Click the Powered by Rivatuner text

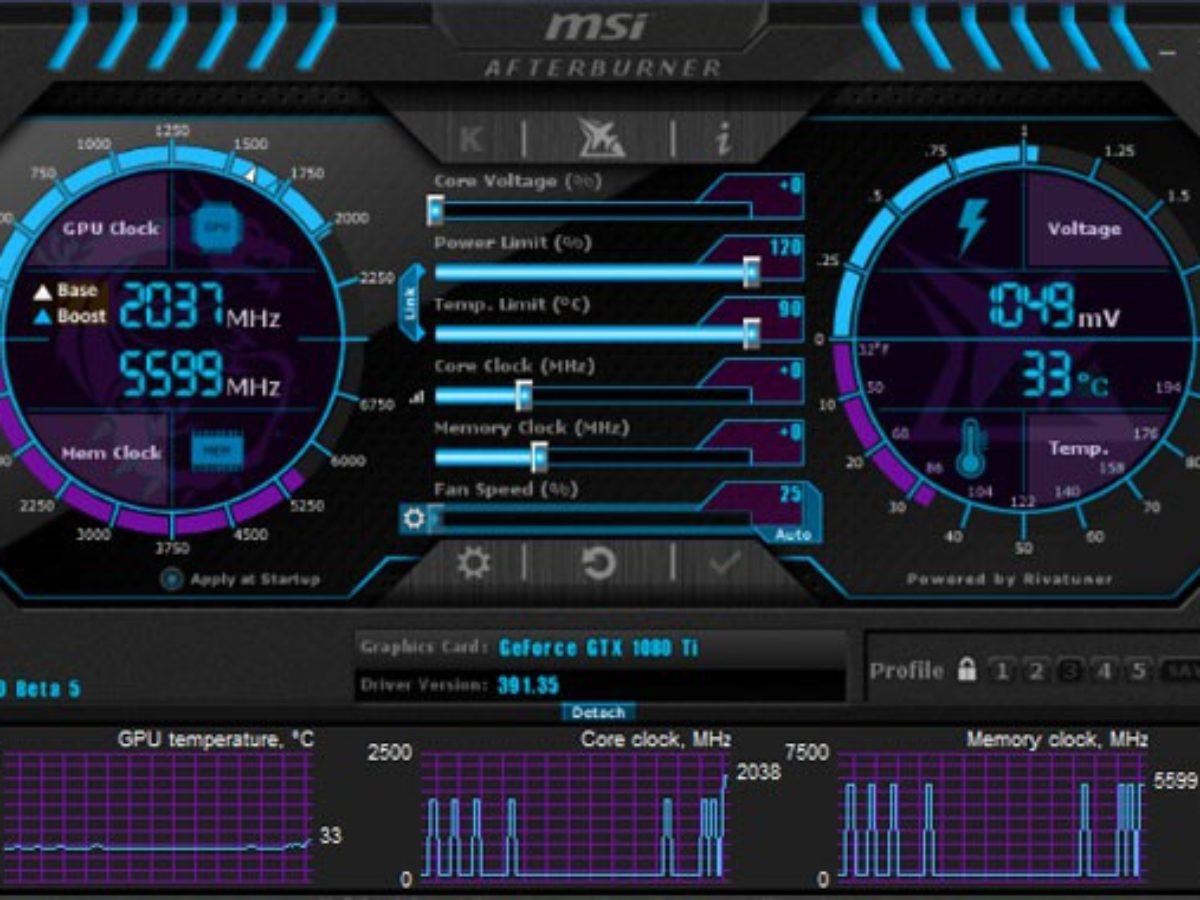click(1009, 579)
